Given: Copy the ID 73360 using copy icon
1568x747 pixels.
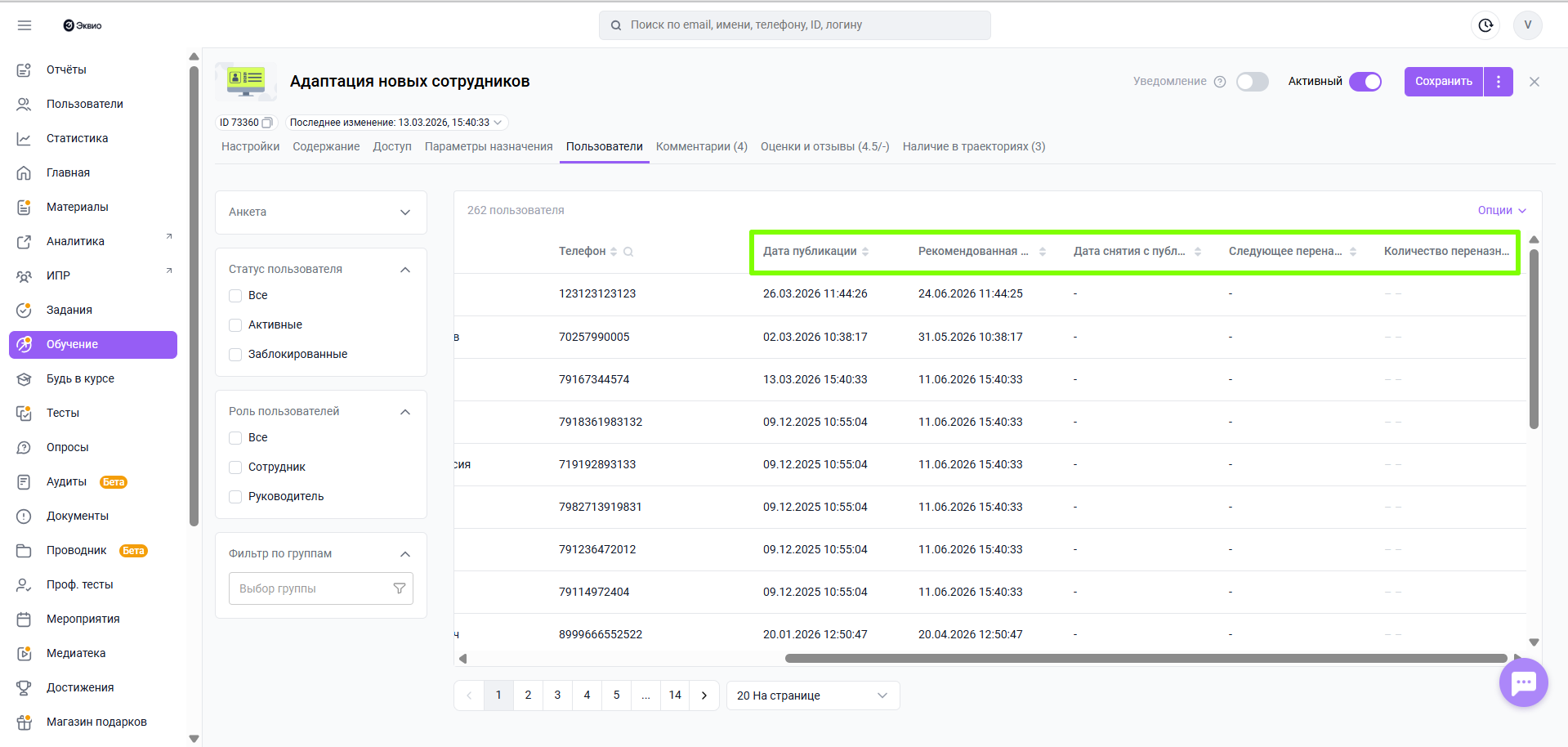Looking at the screenshot, I should (267, 123).
